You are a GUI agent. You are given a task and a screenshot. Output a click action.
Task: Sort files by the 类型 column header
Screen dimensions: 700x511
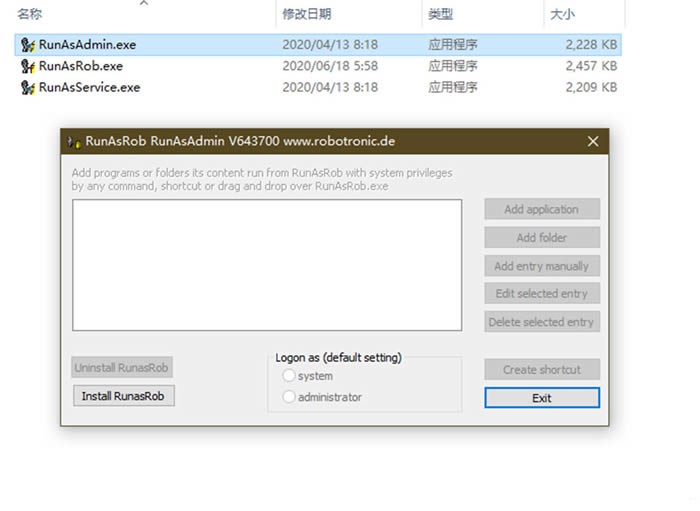point(440,14)
